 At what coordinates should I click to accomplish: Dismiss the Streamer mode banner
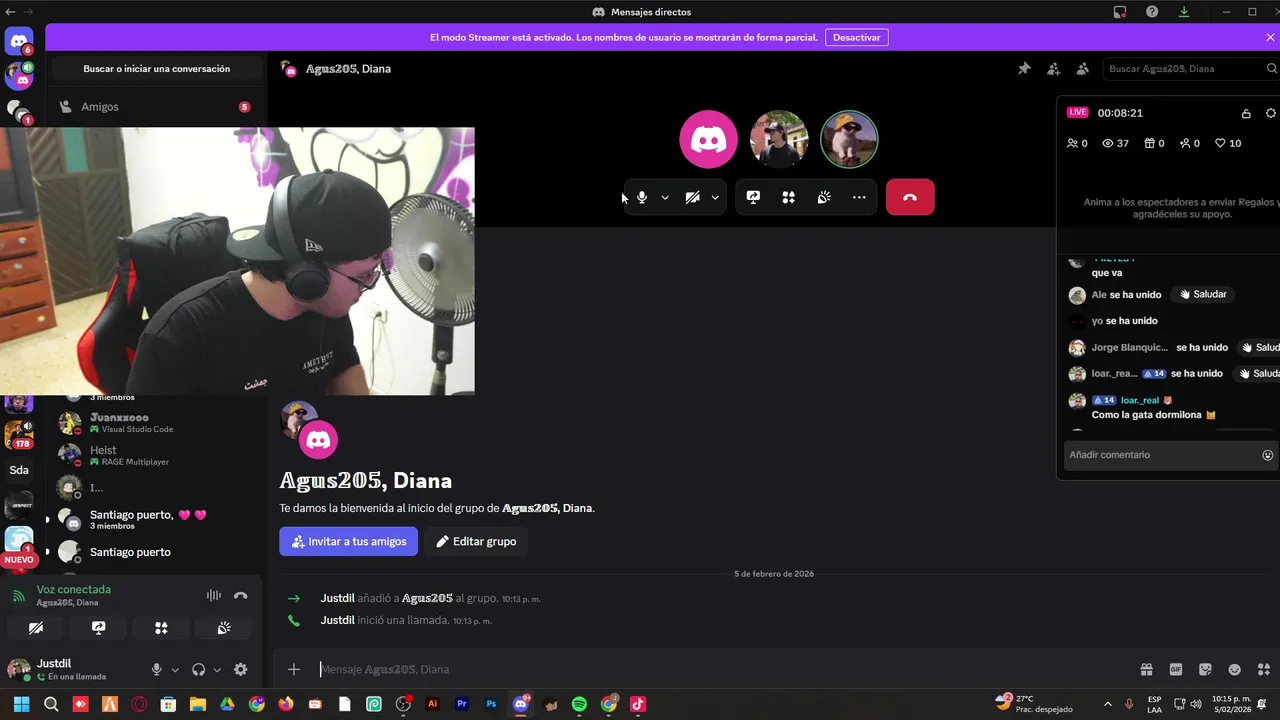(1270, 37)
